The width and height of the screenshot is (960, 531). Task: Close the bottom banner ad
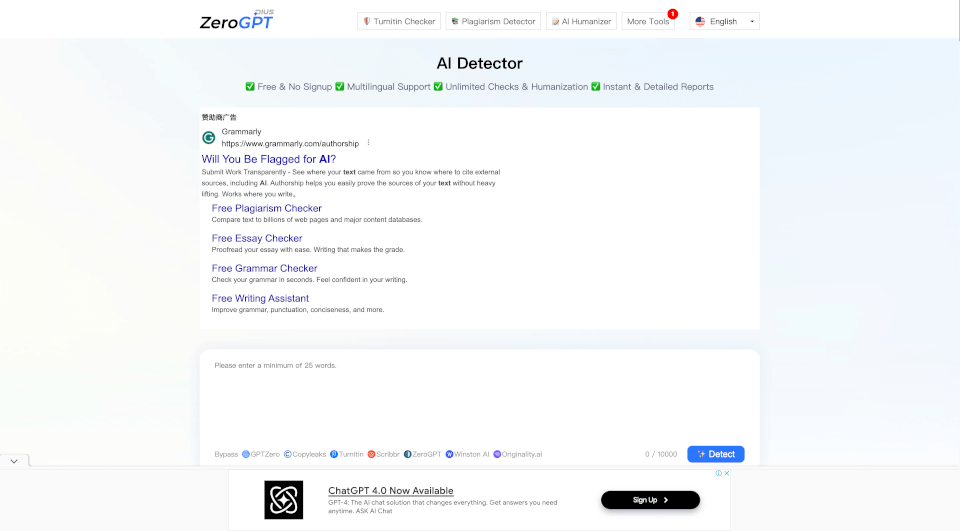[727, 473]
